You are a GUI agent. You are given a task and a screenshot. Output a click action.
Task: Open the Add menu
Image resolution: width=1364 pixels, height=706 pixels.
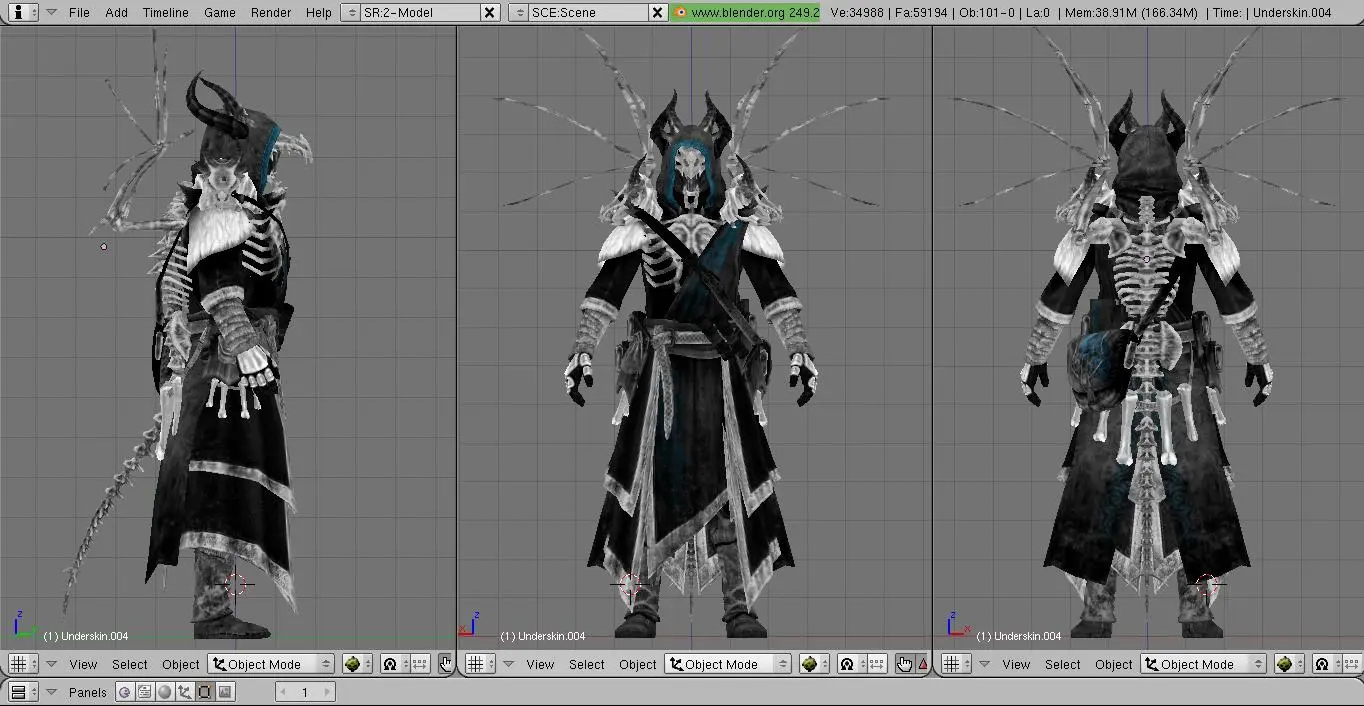pos(116,12)
